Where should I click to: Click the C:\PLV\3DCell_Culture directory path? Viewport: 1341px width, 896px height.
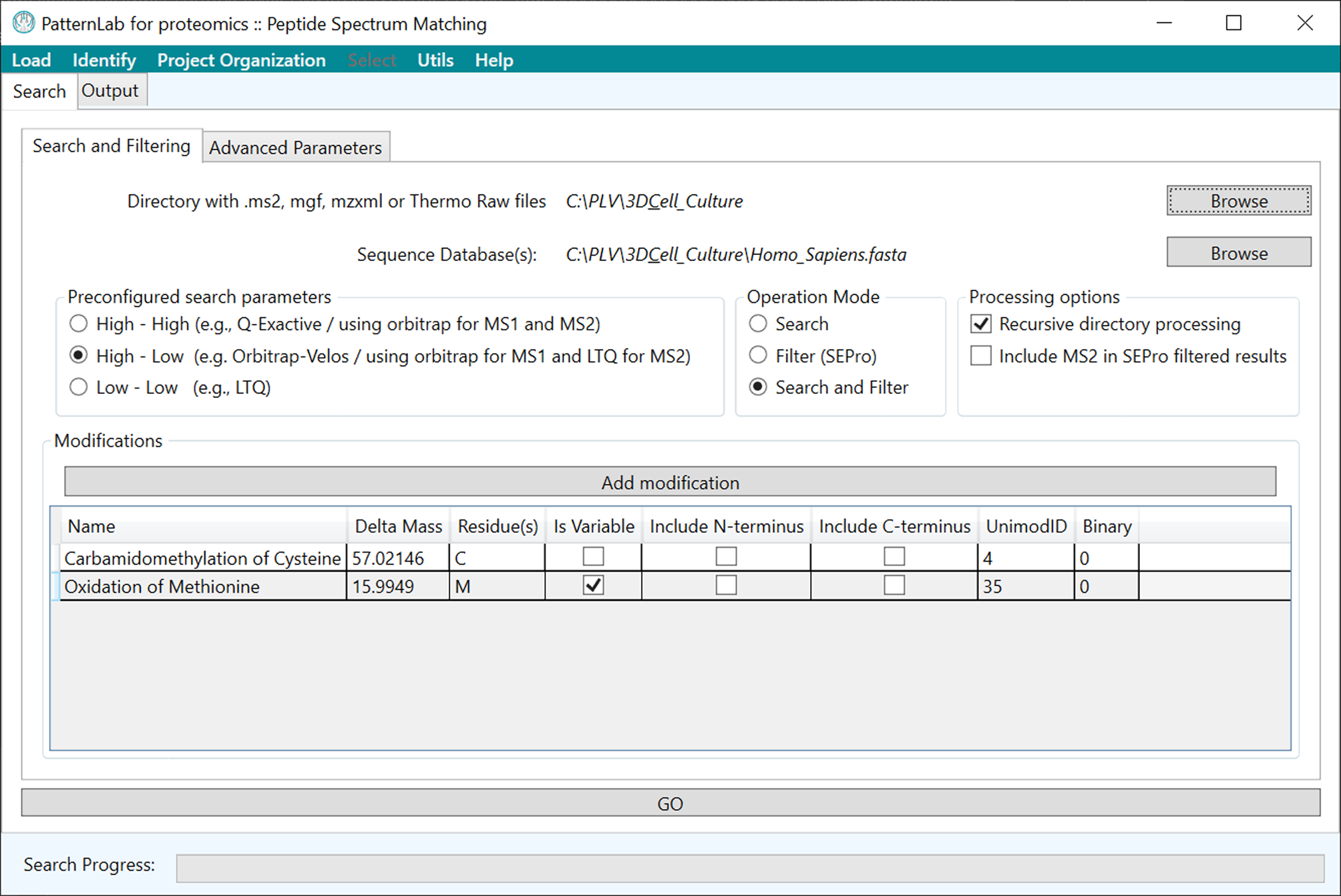(x=654, y=201)
